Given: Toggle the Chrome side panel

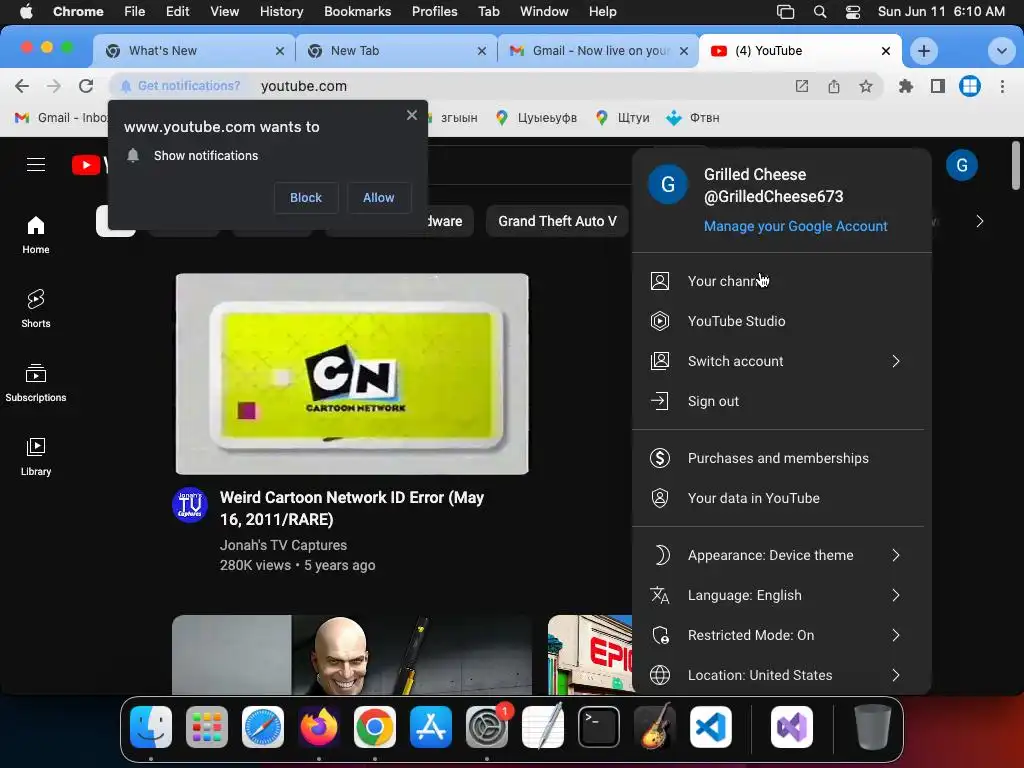Looking at the screenshot, I should [x=938, y=86].
